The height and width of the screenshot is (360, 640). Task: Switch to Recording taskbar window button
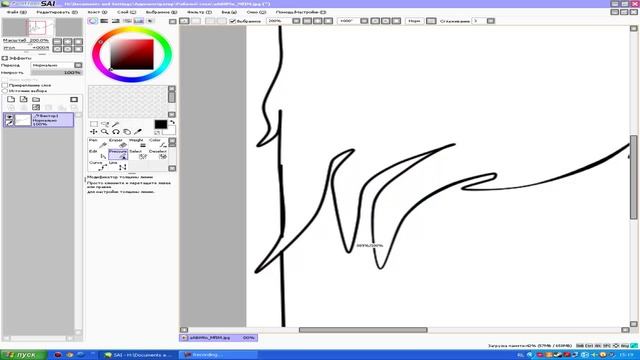tap(219, 355)
